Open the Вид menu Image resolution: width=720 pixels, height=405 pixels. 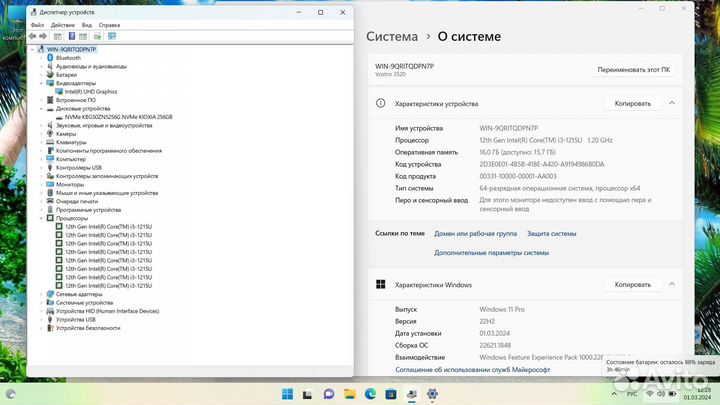pyautogui.click(x=87, y=25)
